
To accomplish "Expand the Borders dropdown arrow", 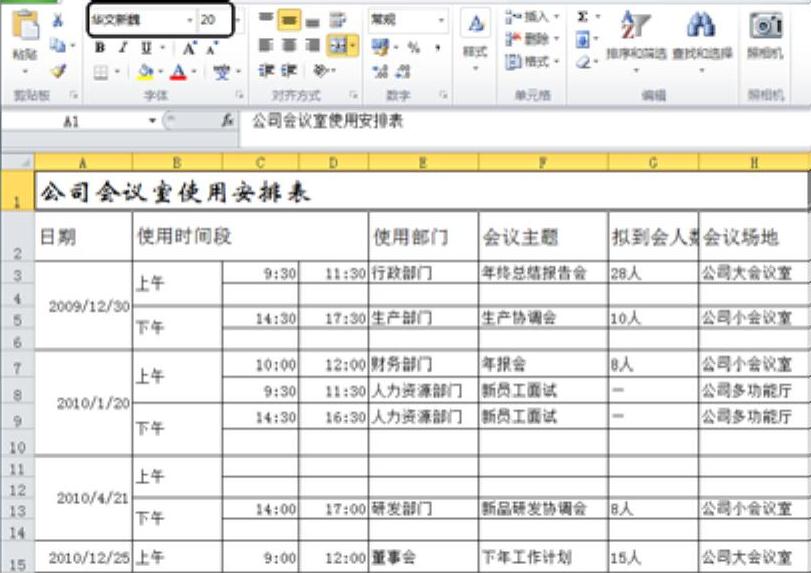I will coord(117,72).
